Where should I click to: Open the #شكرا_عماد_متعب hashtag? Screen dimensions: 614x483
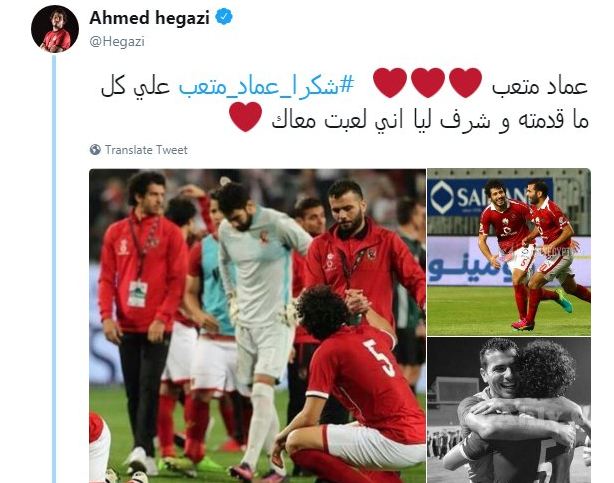pos(266,85)
